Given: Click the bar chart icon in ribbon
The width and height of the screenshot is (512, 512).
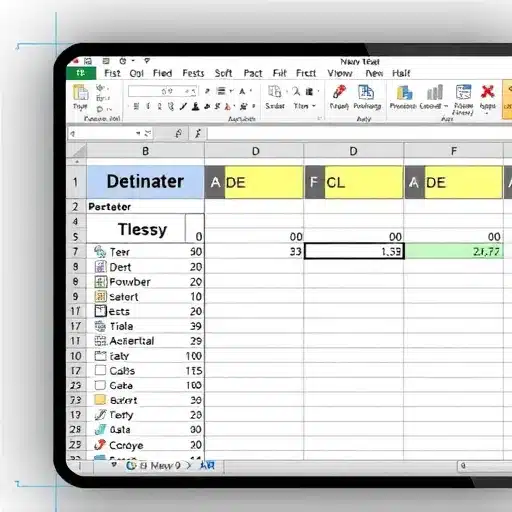Looking at the screenshot, I should tap(435, 92).
